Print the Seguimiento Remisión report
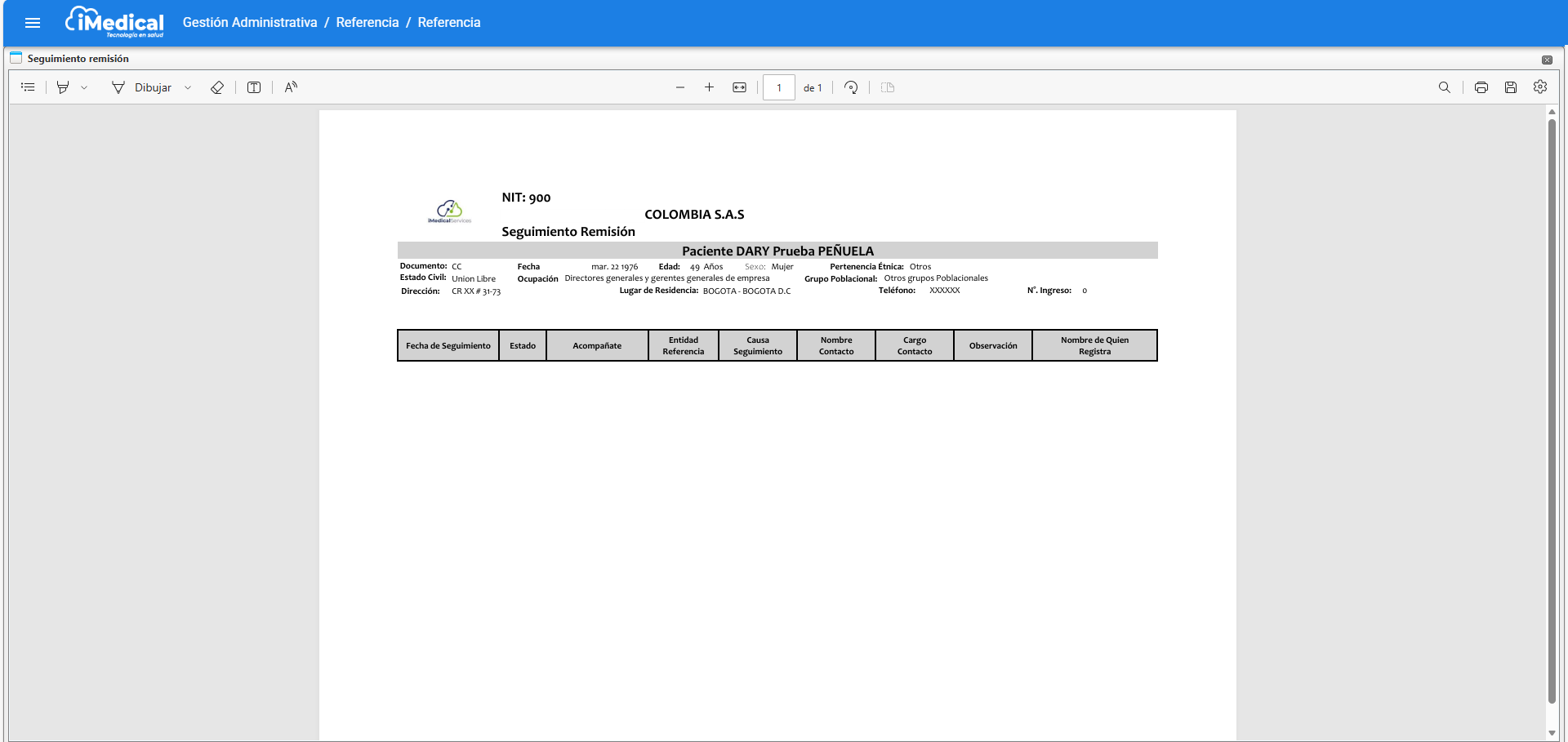The height and width of the screenshot is (742, 1568). point(1481,87)
